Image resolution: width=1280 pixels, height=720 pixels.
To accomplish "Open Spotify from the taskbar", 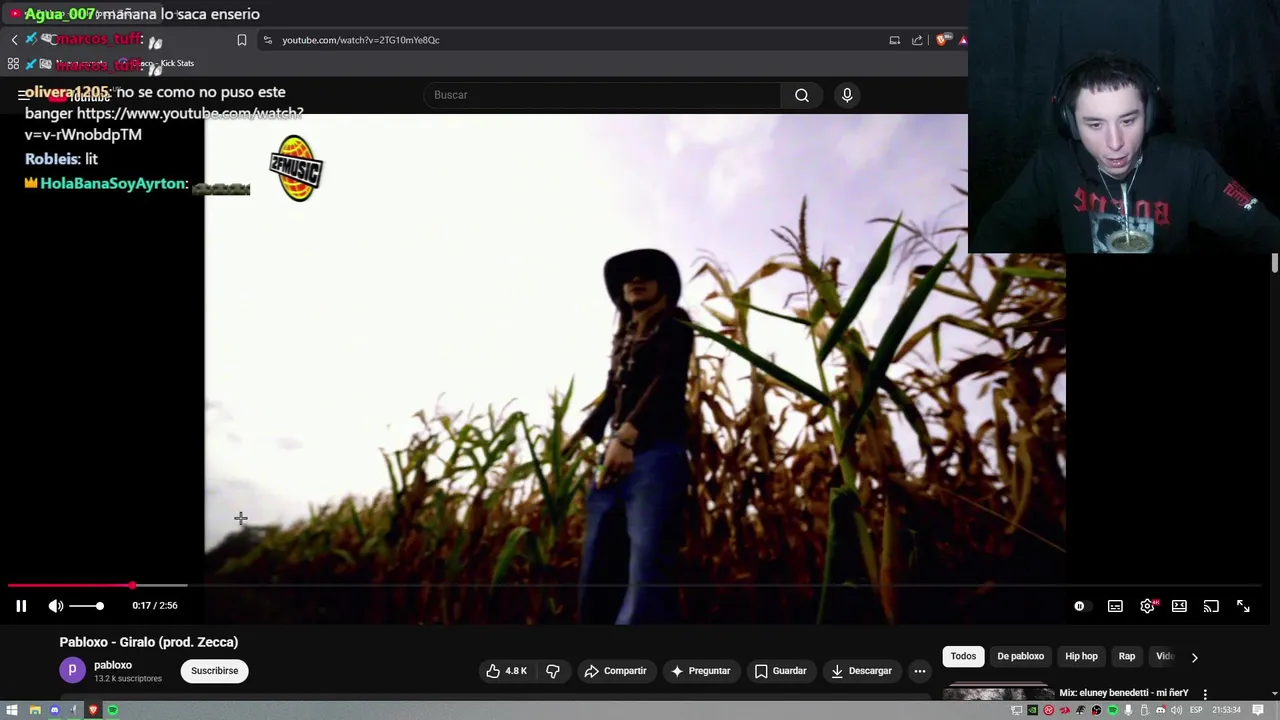I will pos(113,710).
